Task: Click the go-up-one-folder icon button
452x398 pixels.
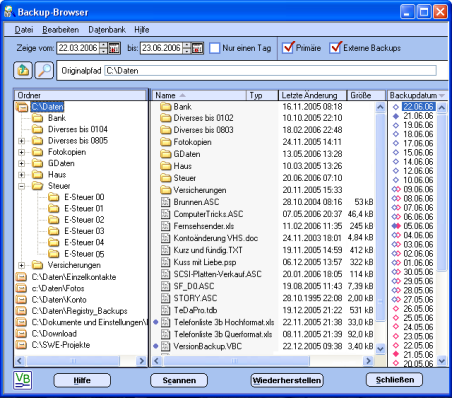Action: 23,70
